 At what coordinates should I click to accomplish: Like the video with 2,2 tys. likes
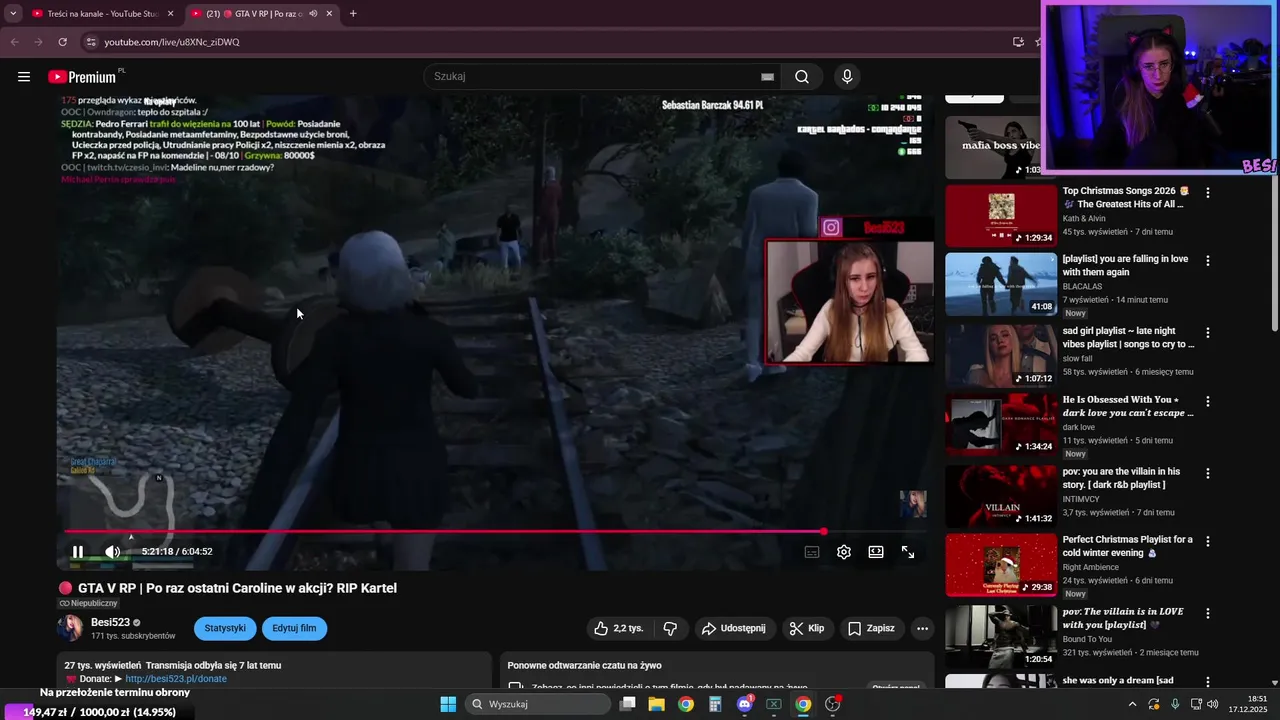click(620, 628)
